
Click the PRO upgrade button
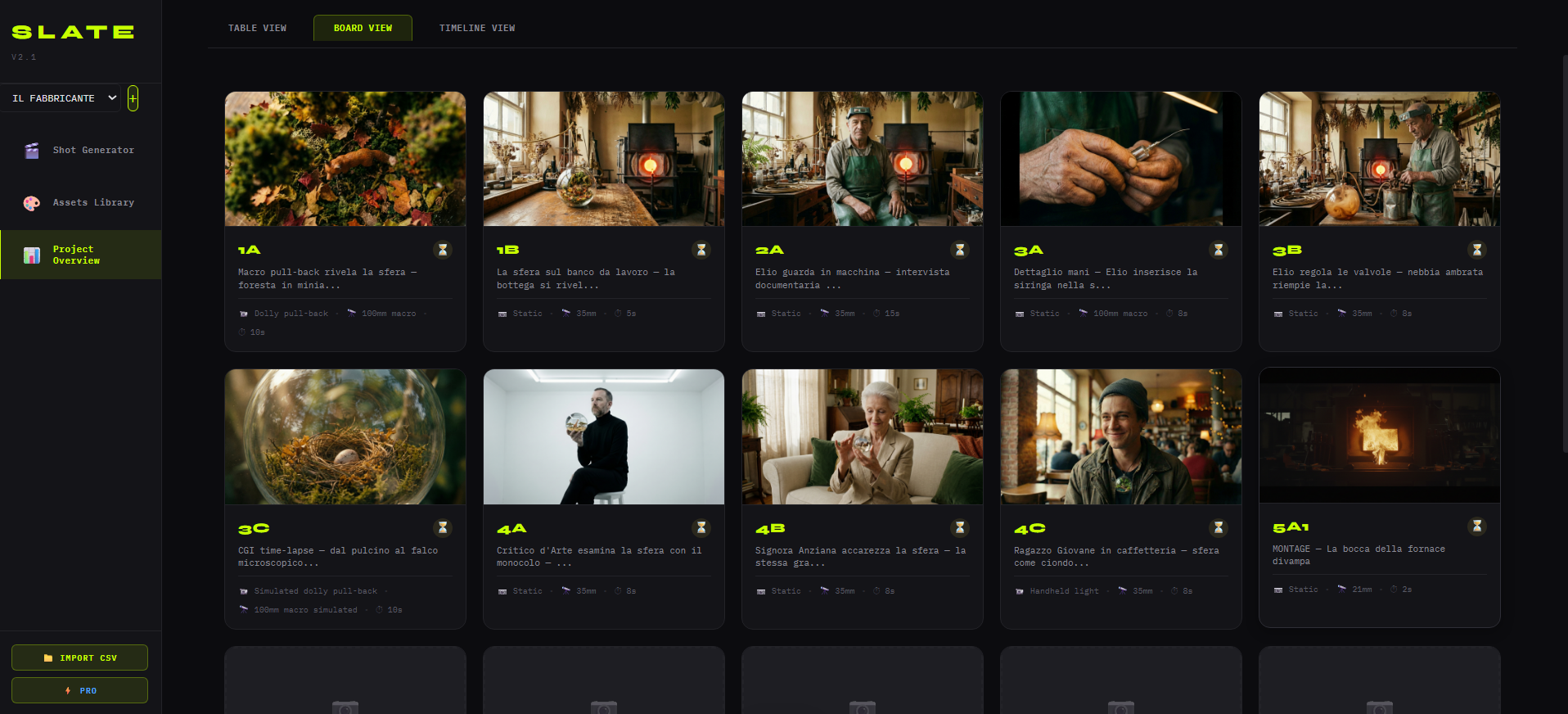79,690
